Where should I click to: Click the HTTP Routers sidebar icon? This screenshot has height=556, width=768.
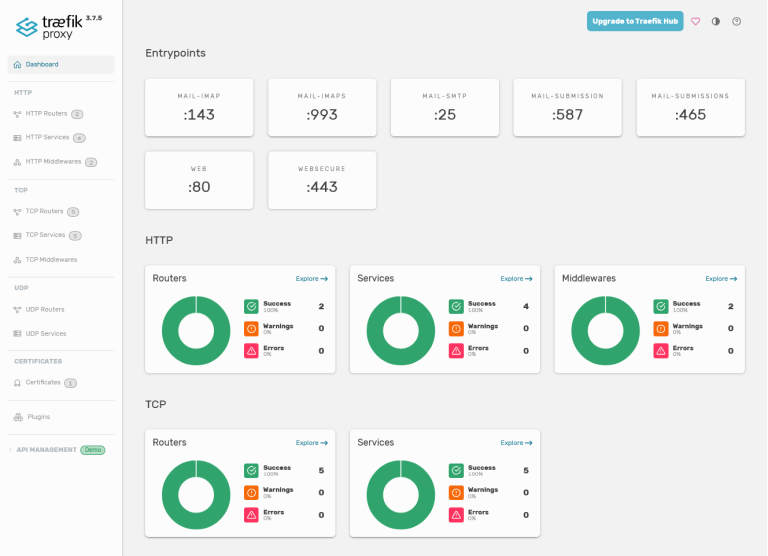coord(17,114)
